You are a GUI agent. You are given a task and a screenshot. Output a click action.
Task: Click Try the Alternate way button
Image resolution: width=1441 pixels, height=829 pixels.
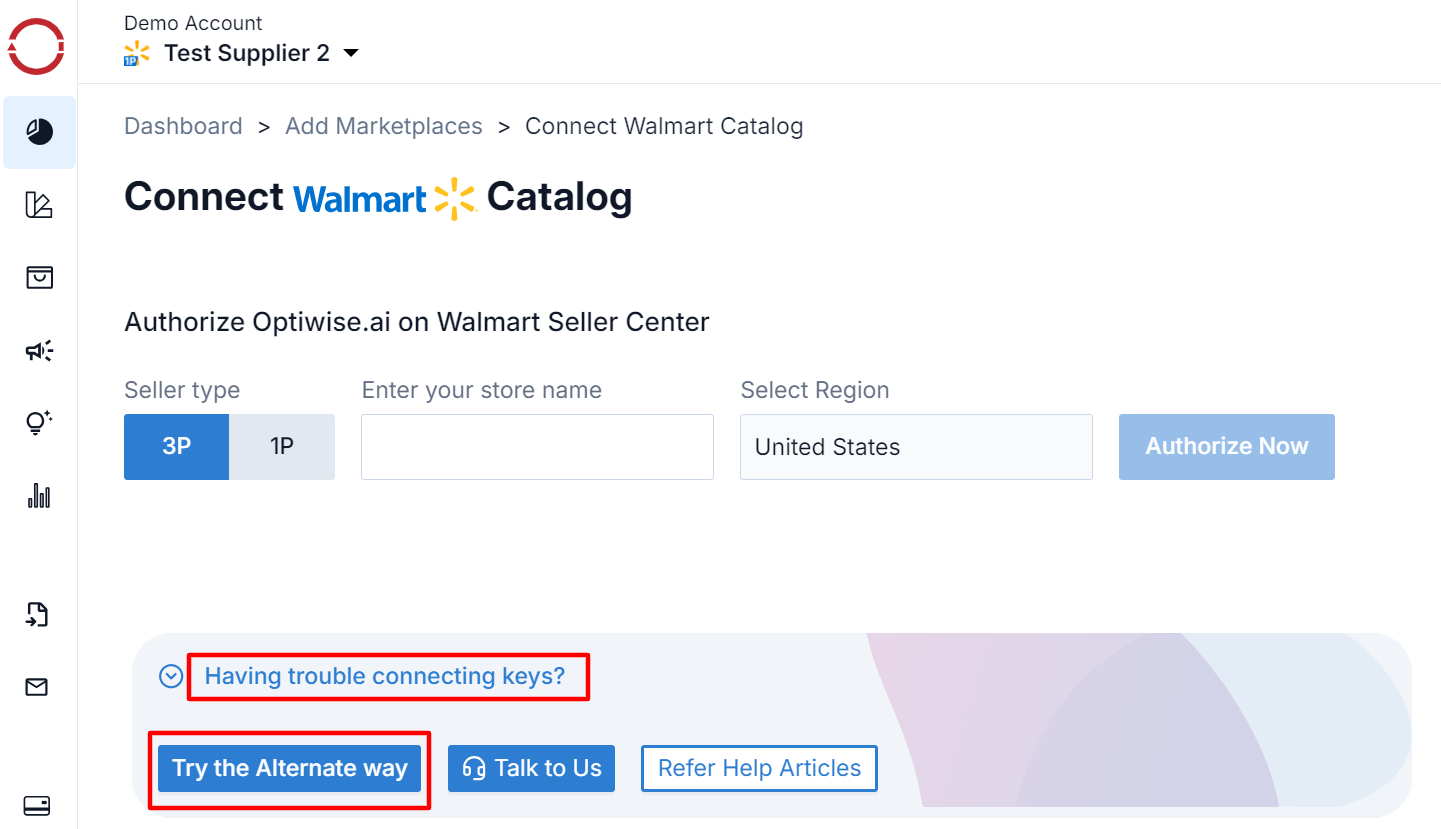pos(290,768)
